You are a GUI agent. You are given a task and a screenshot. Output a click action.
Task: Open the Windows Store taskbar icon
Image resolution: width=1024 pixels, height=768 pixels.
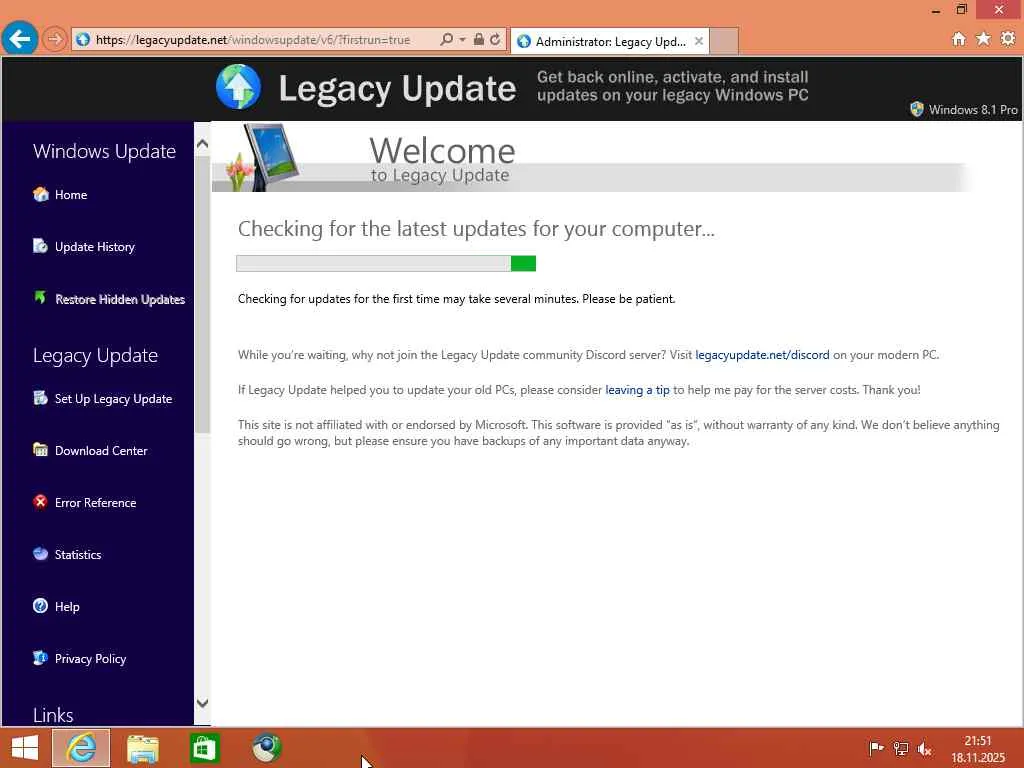coord(204,748)
